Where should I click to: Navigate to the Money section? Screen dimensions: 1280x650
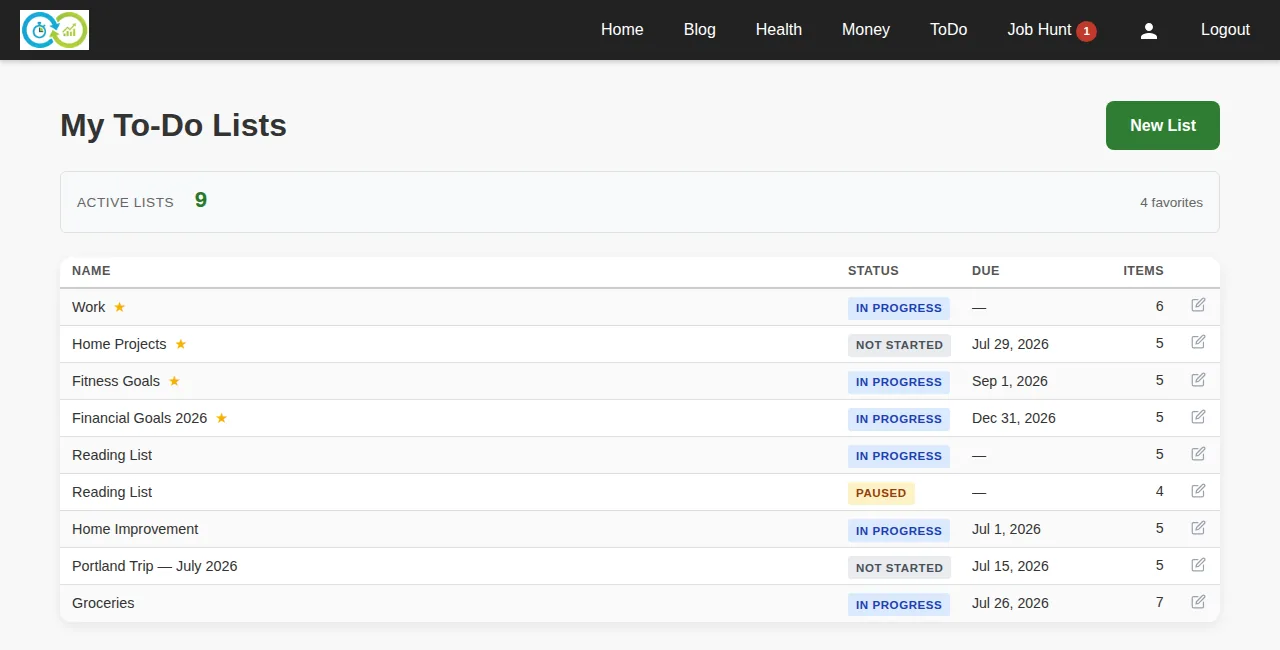(866, 30)
